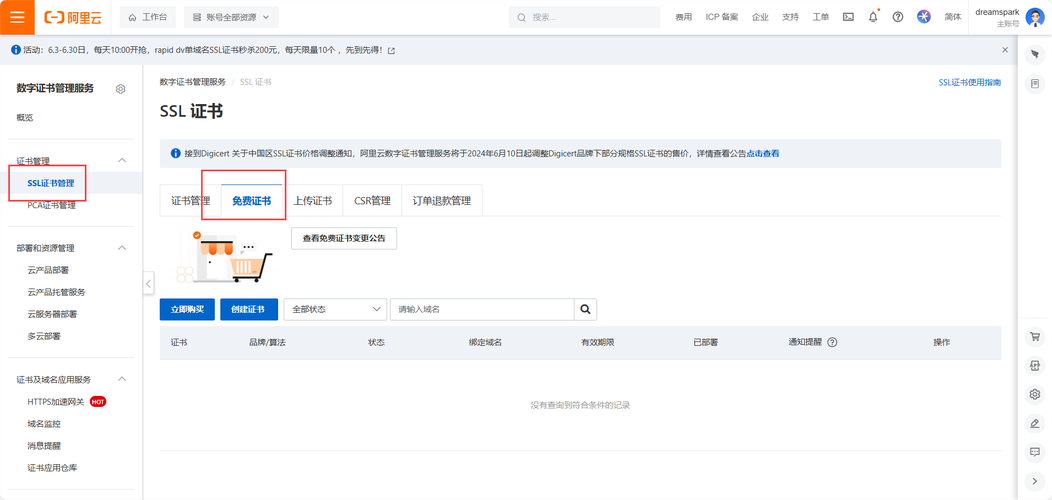The height and width of the screenshot is (500, 1052).
Task: Collapse the 部署和资源管理 section
Action: click(122, 248)
